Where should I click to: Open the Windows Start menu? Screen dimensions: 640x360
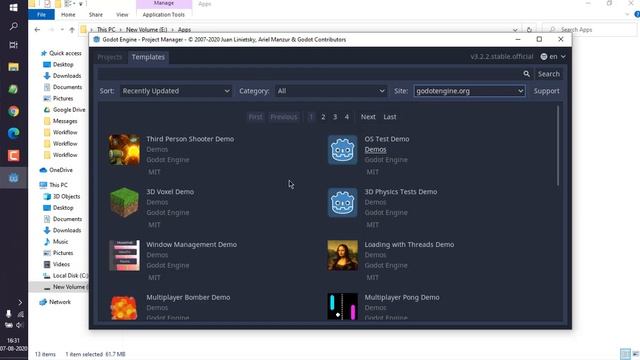(13, 8)
